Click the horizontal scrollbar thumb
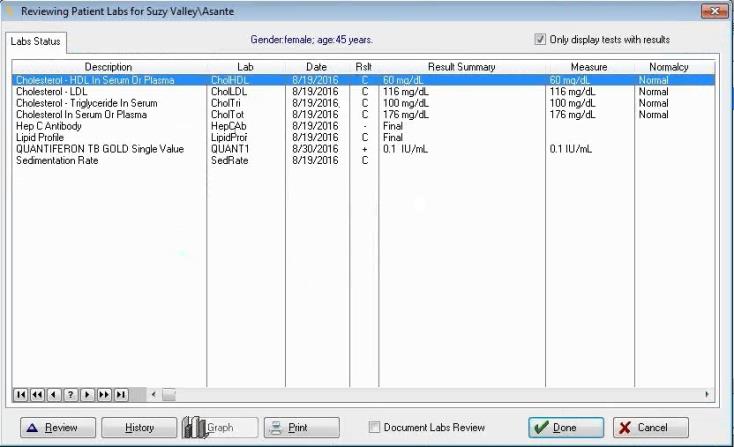The width and height of the screenshot is (734, 447). [x=169, y=395]
